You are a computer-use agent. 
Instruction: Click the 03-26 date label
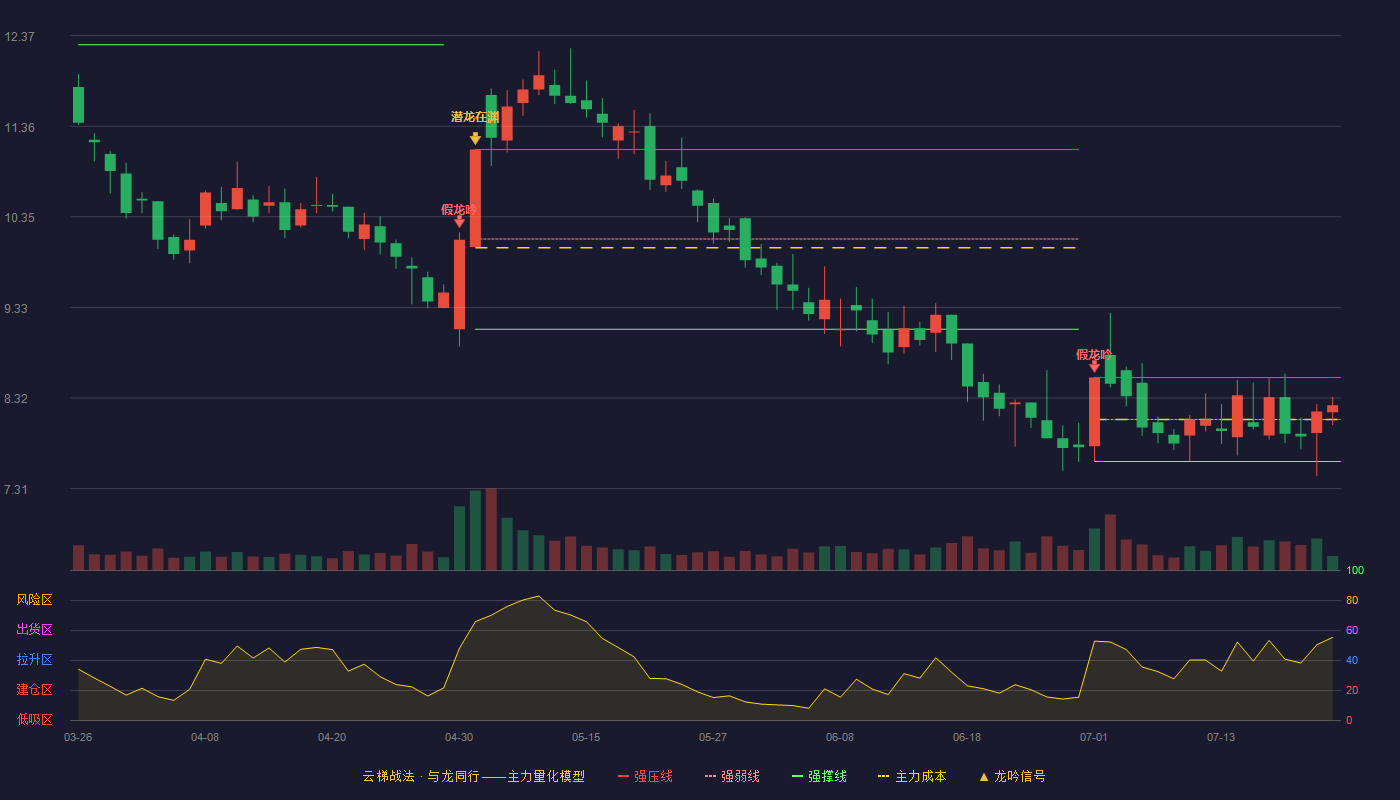pyautogui.click(x=78, y=737)
